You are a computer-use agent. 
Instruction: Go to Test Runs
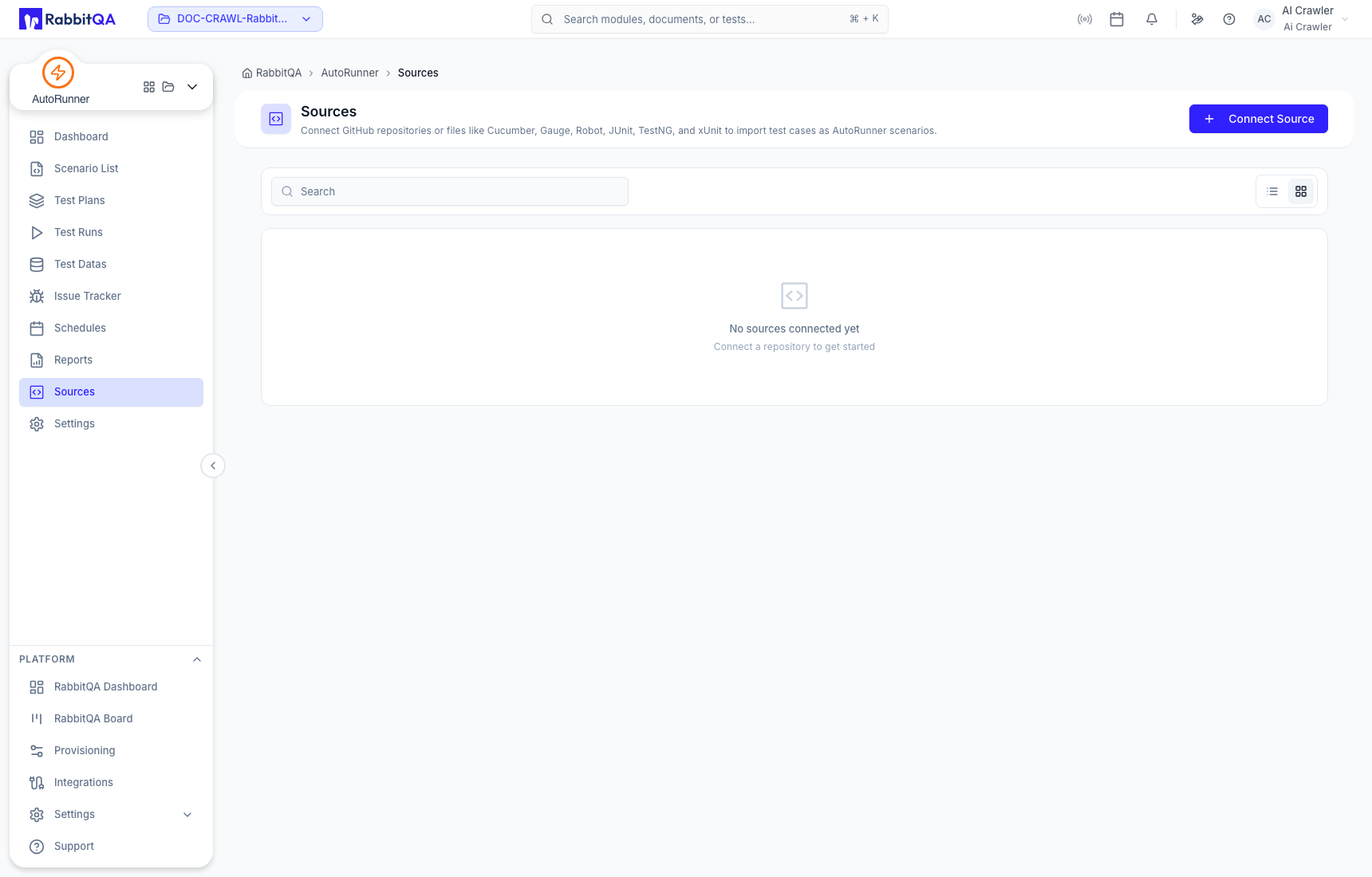point(111,233)
